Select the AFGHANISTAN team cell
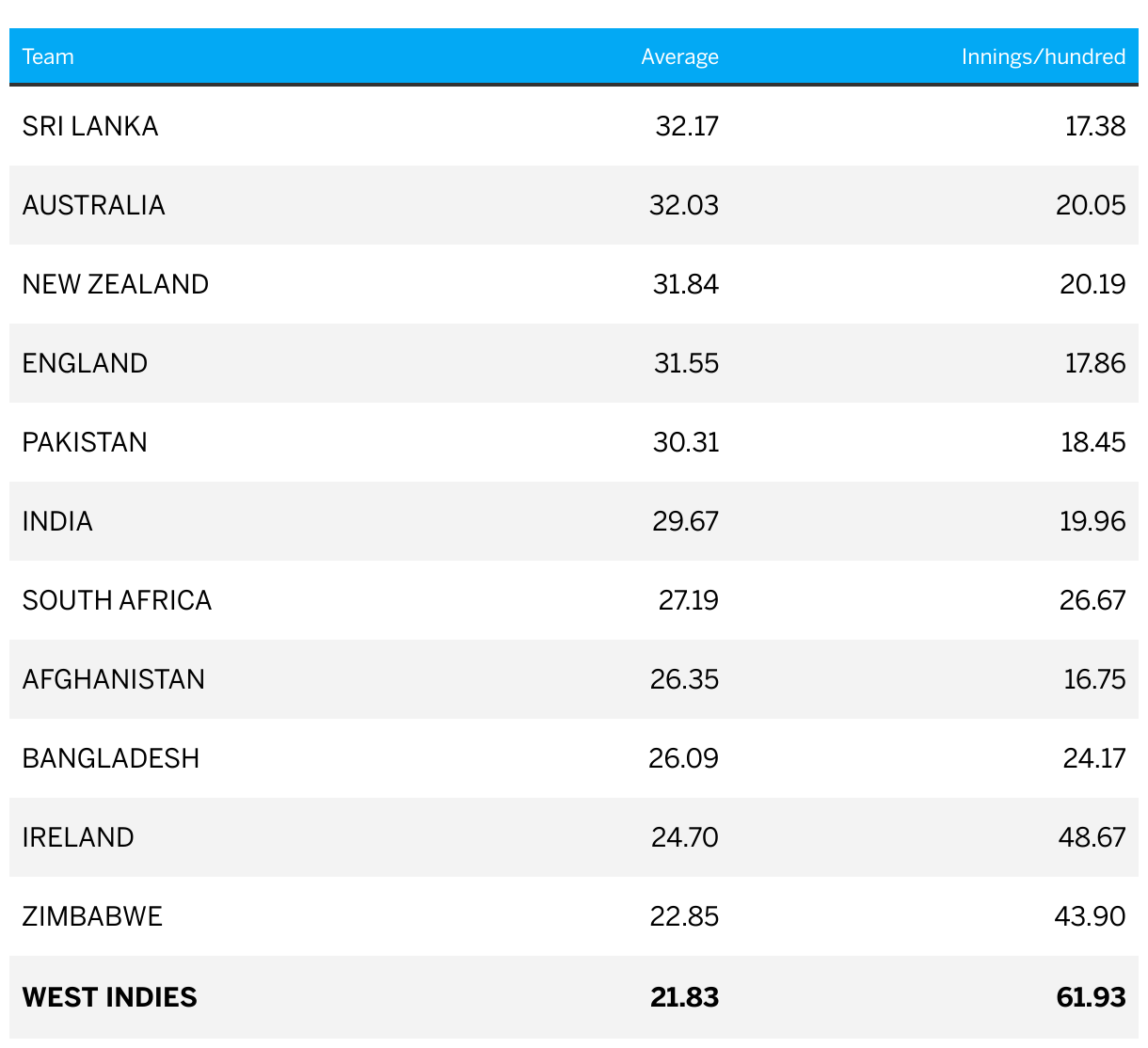Image resolution: width=1148 pixels, height=1048 pixels. coord(114,679)
